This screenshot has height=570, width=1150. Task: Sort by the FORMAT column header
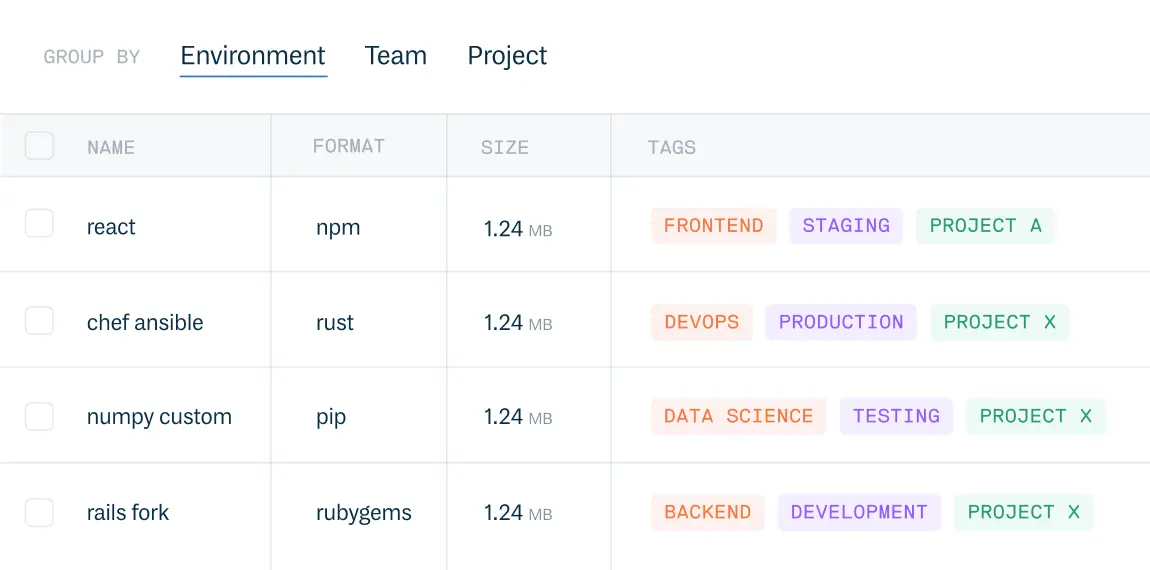tap(348, 146)
